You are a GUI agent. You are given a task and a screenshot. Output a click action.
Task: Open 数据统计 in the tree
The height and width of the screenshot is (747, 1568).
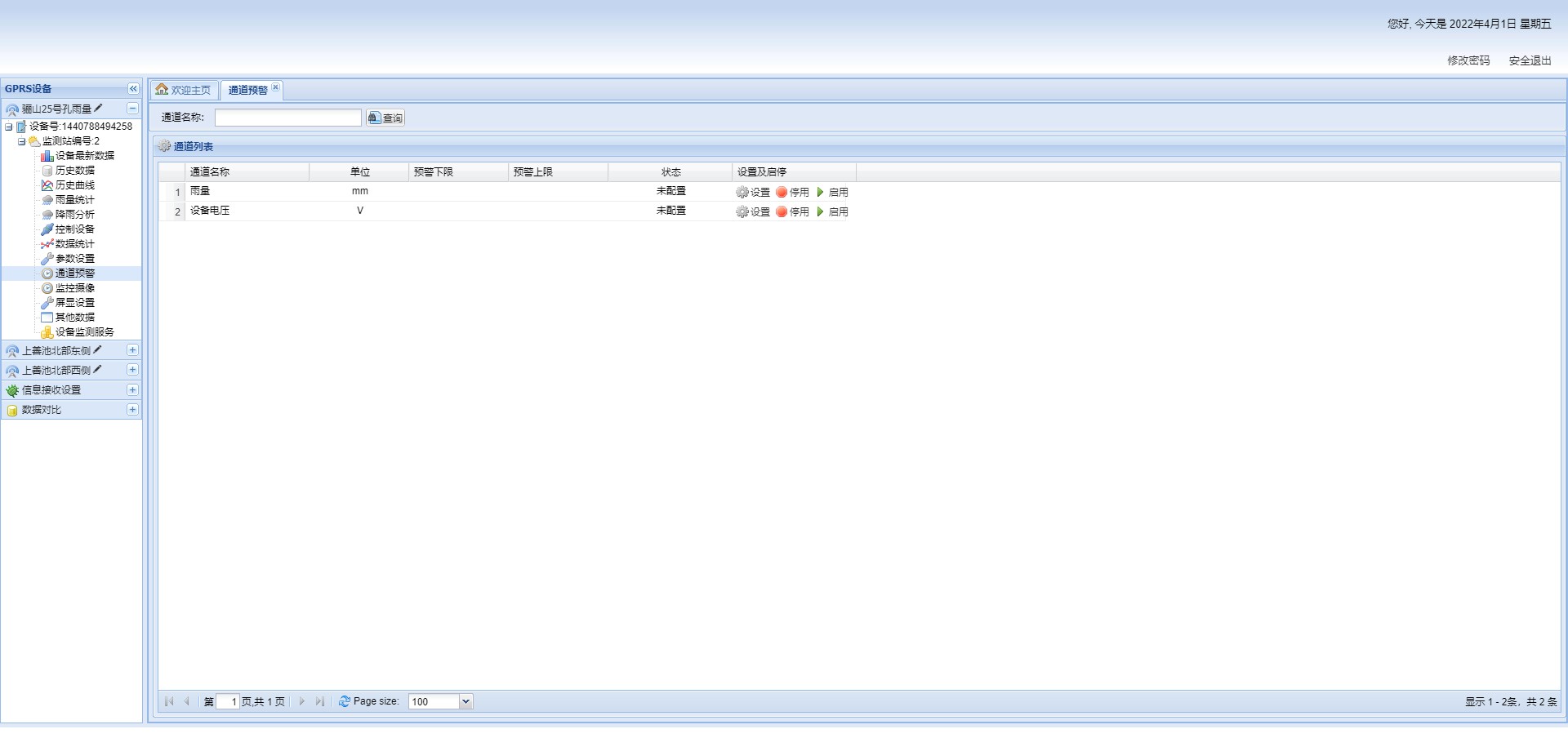74,244
